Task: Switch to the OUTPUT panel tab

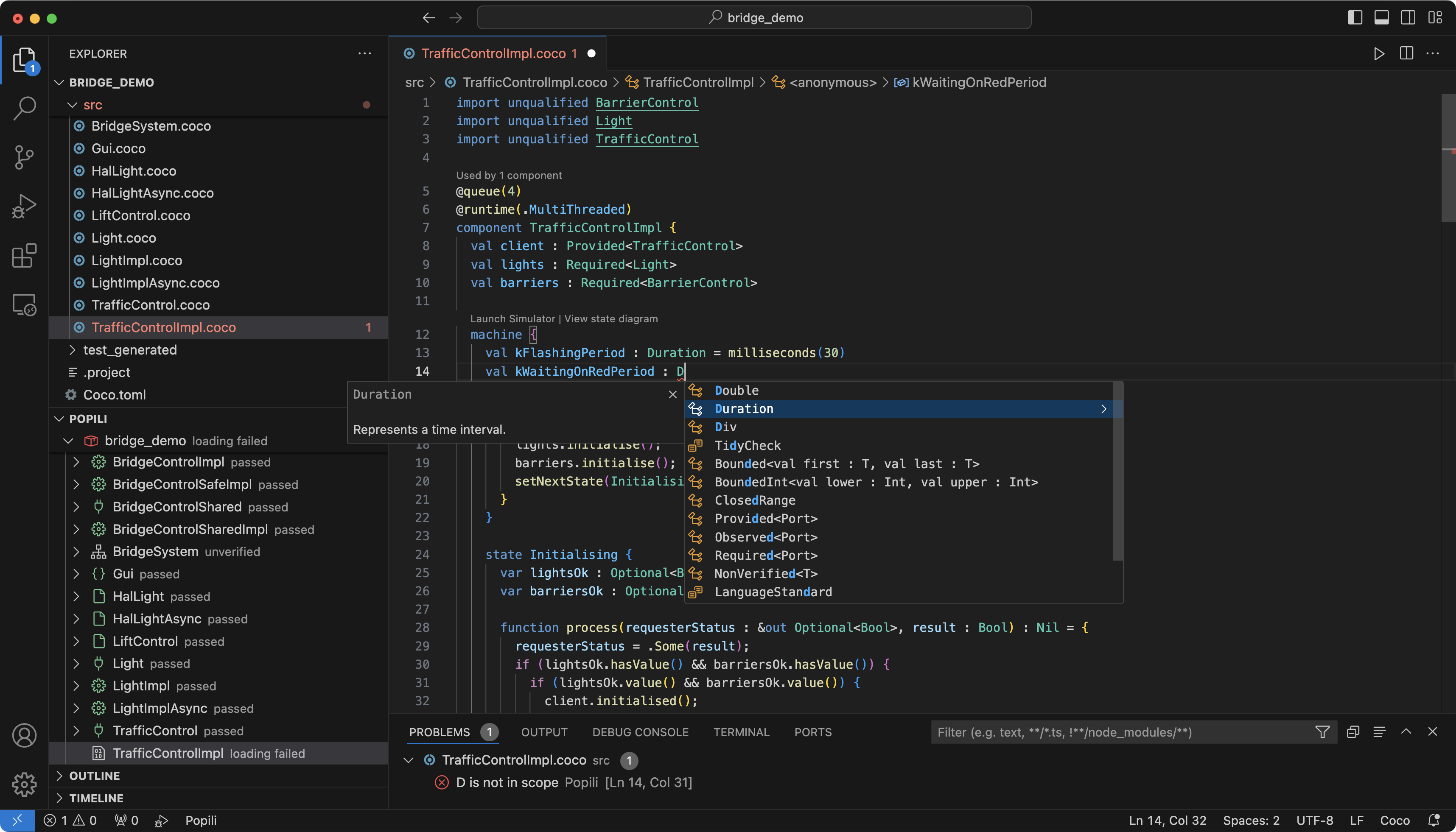Action: pos(544,732)
